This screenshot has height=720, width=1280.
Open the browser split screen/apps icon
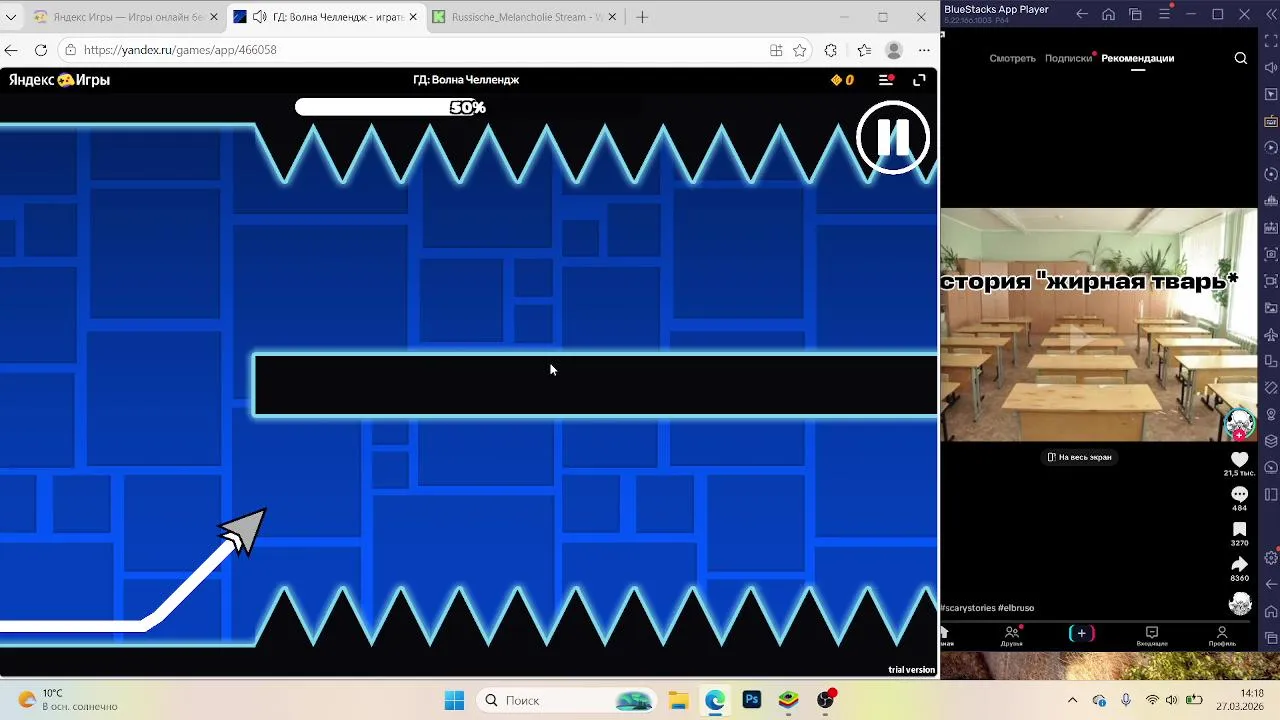pos(776,50)
